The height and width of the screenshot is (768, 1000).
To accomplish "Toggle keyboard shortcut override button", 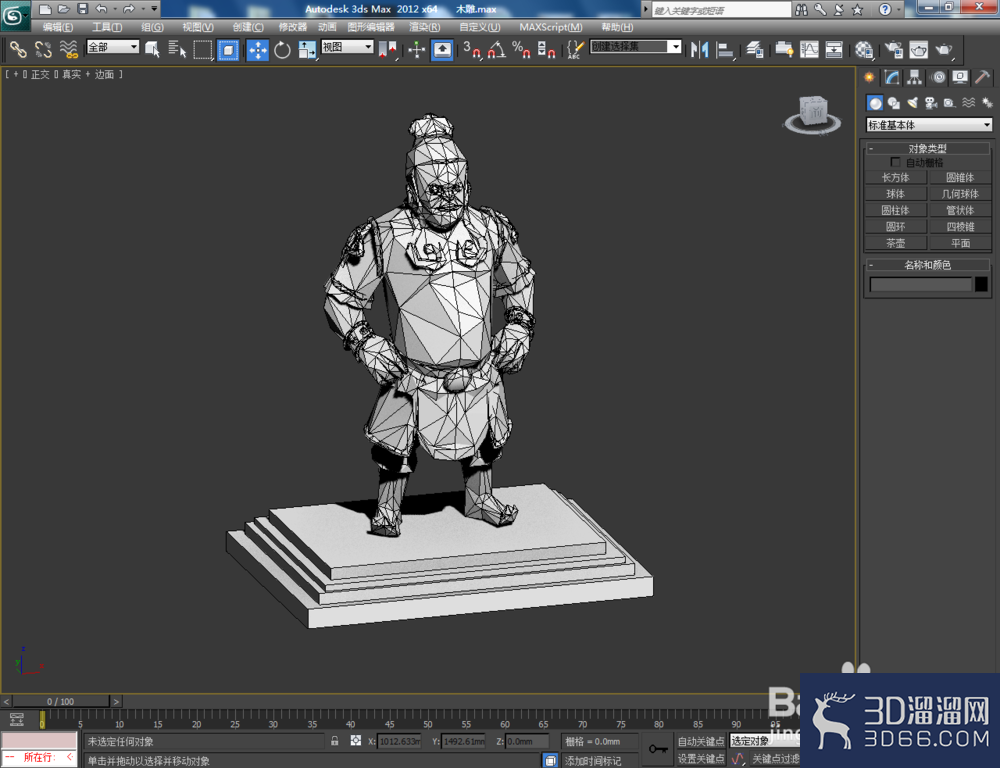I will [x=442, y=49].
